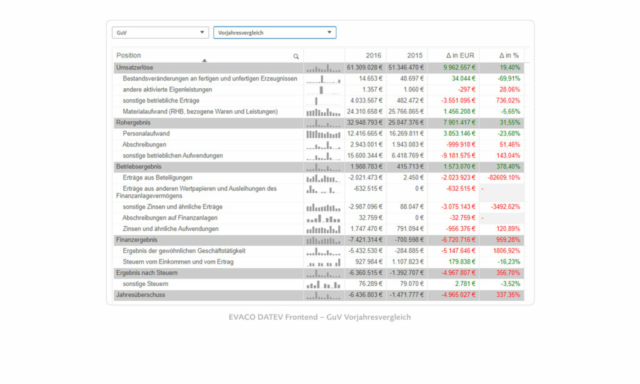The height and width of the screenshot is (384, 640).
Task: Click the Personalaufwand sparkline chart
Action: pos(324,134)
